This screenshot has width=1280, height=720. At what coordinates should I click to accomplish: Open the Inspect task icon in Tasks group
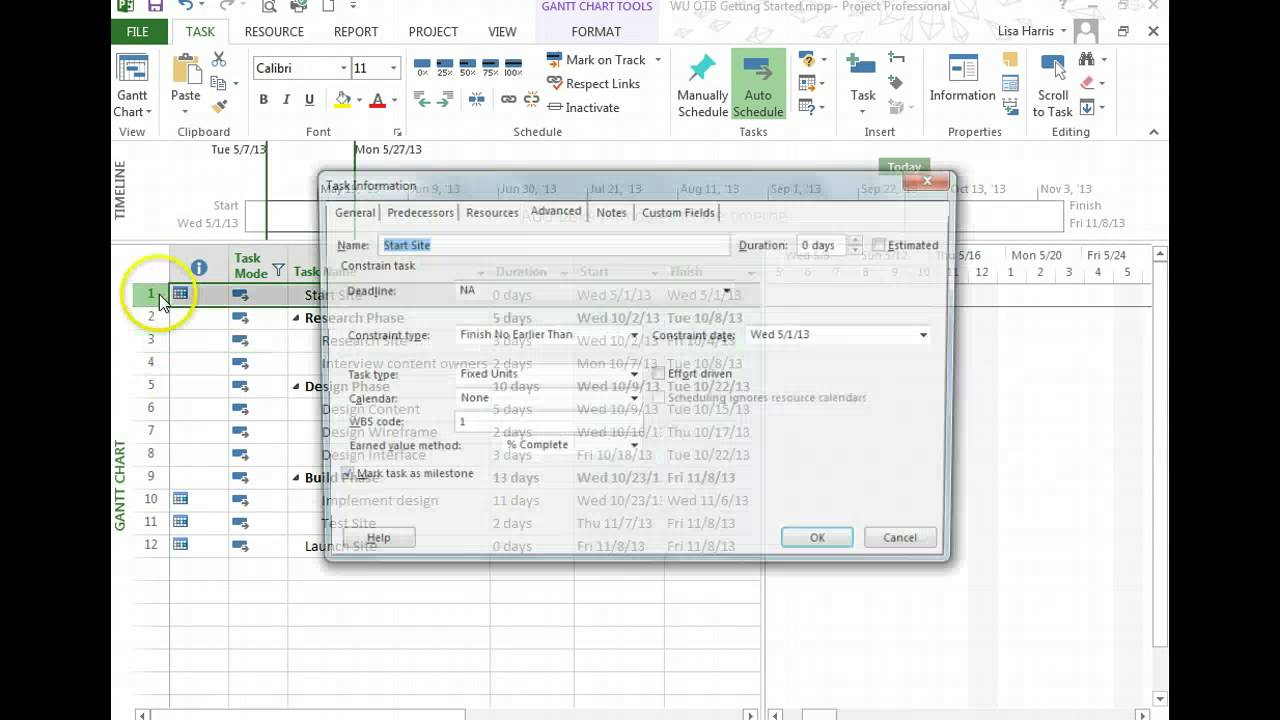coord(808,60)
